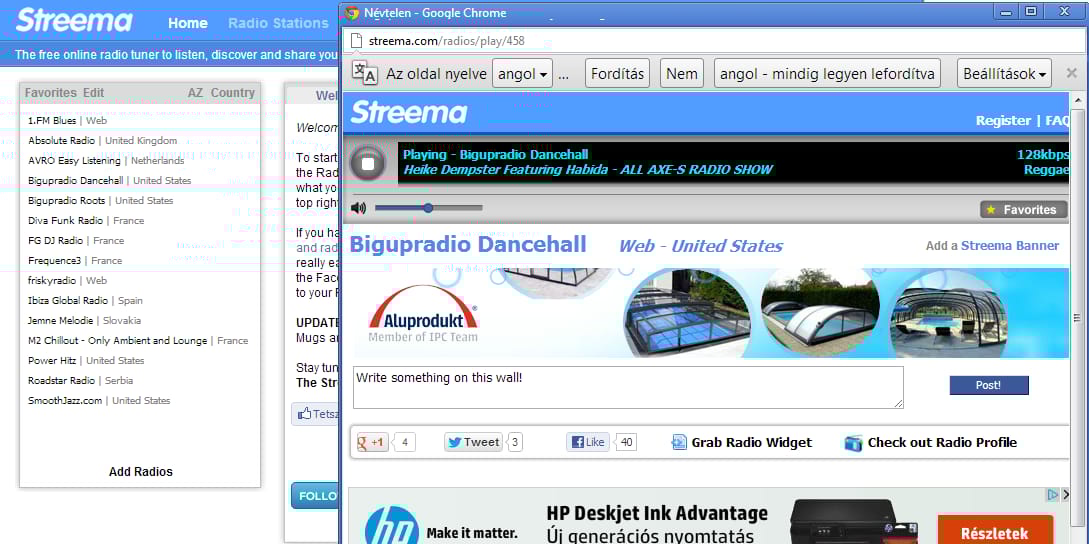Viewport: 1089px width, 544px height.
Task: Dismiss the translate bar with the X
Action: tap(1072, 73)
